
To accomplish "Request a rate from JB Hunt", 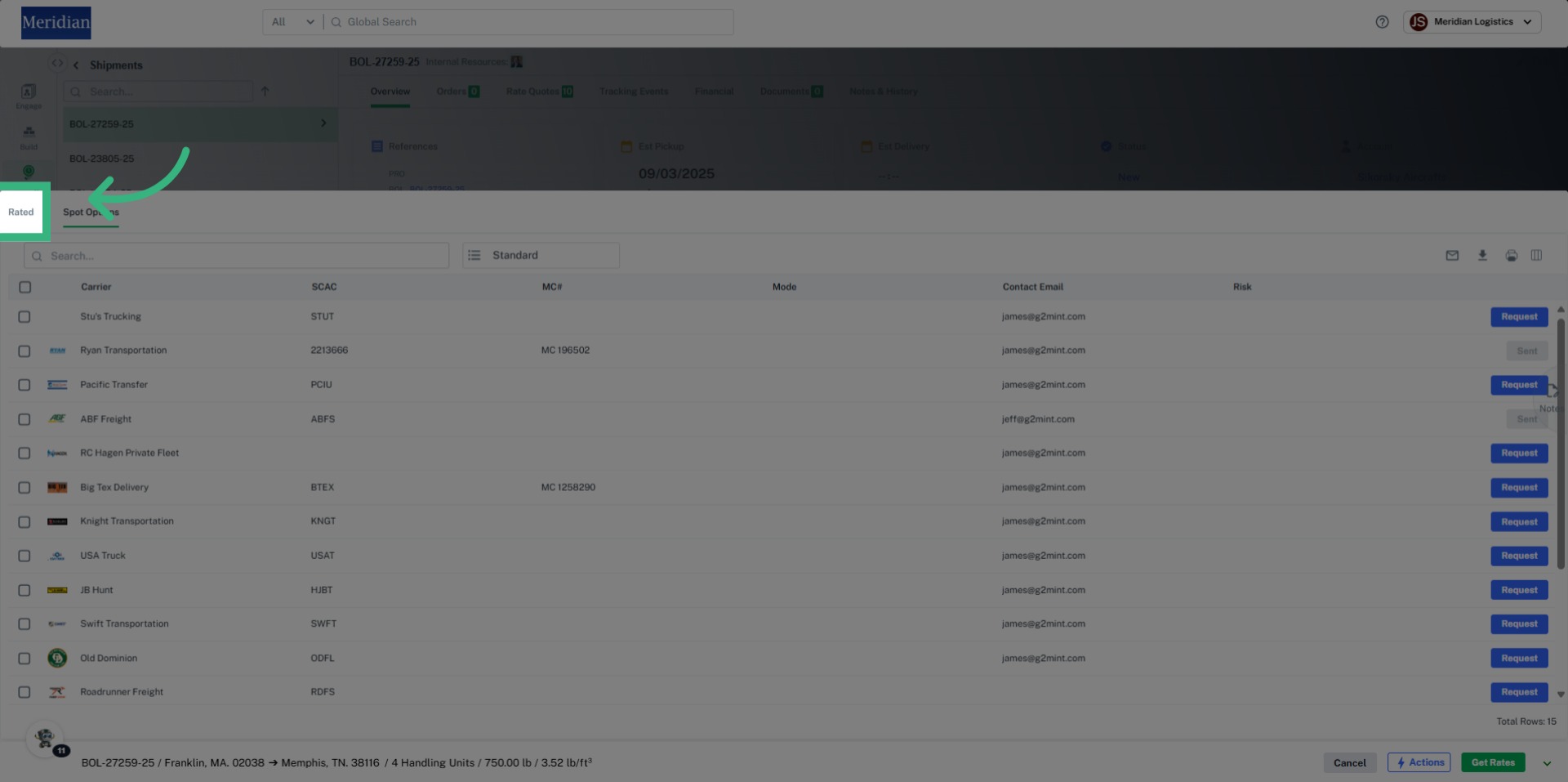I will [1519, 590].
